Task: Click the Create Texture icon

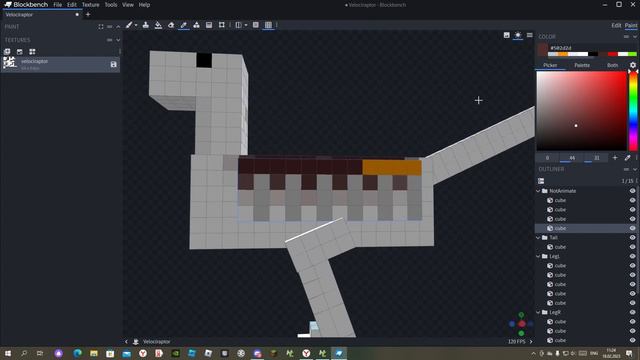Action: [x=20, y=51]
